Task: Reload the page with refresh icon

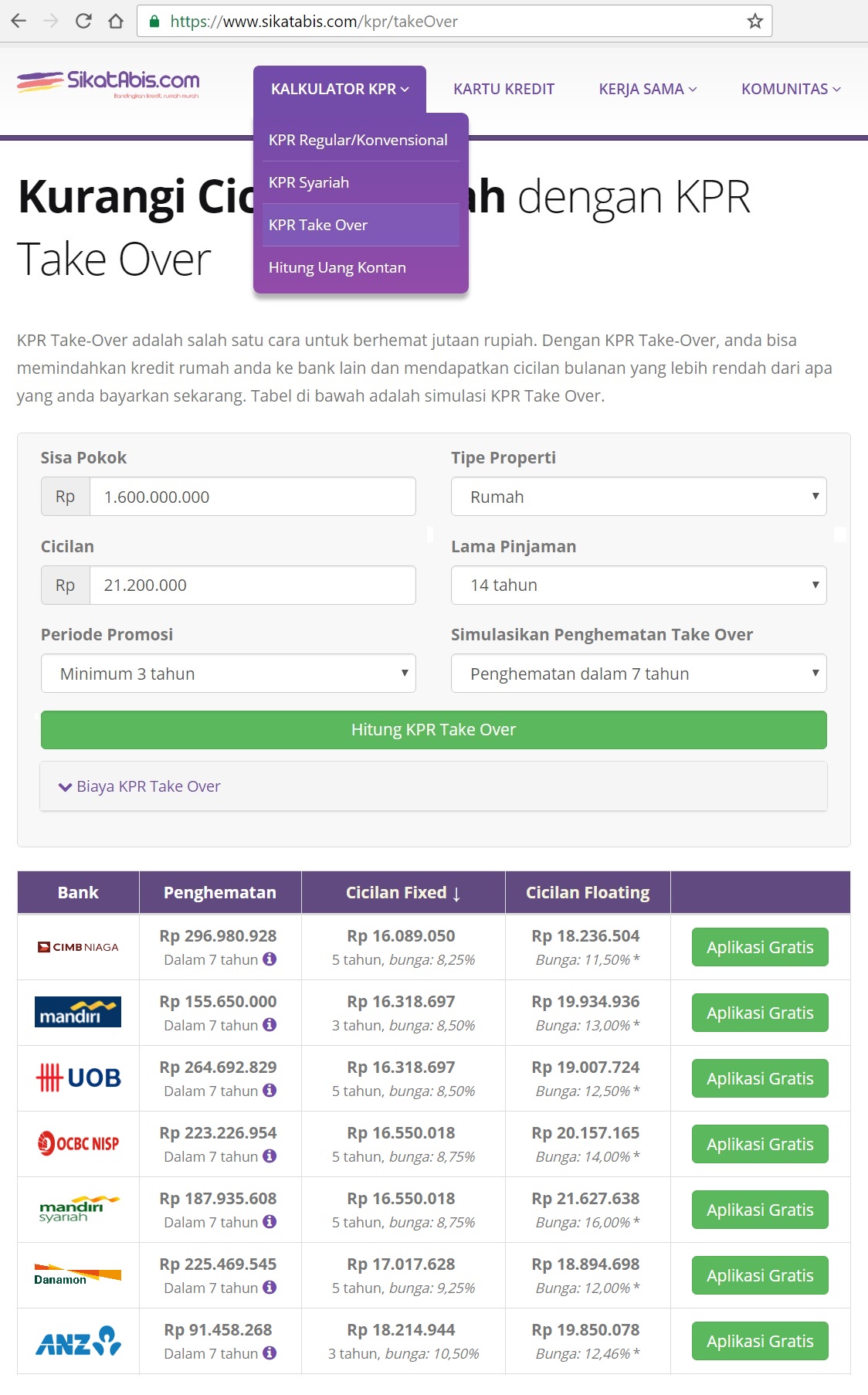Action: (83, 21)
